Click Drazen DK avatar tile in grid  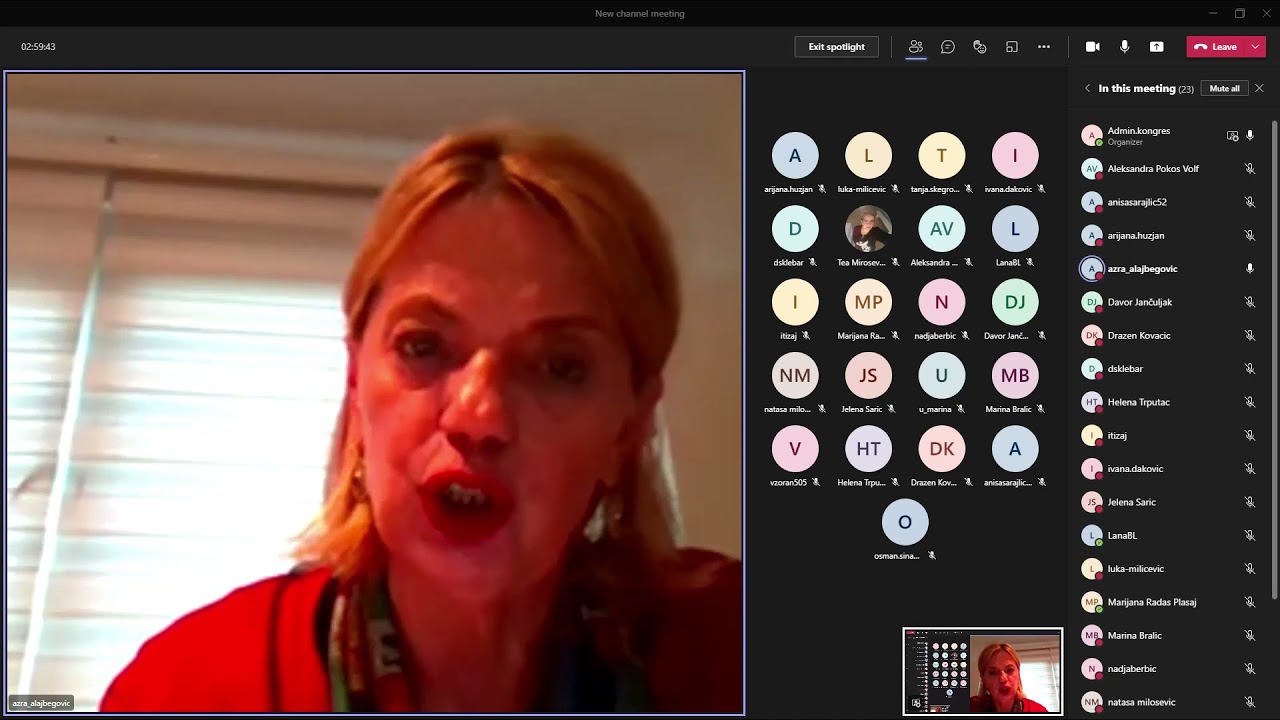[941, 449]
